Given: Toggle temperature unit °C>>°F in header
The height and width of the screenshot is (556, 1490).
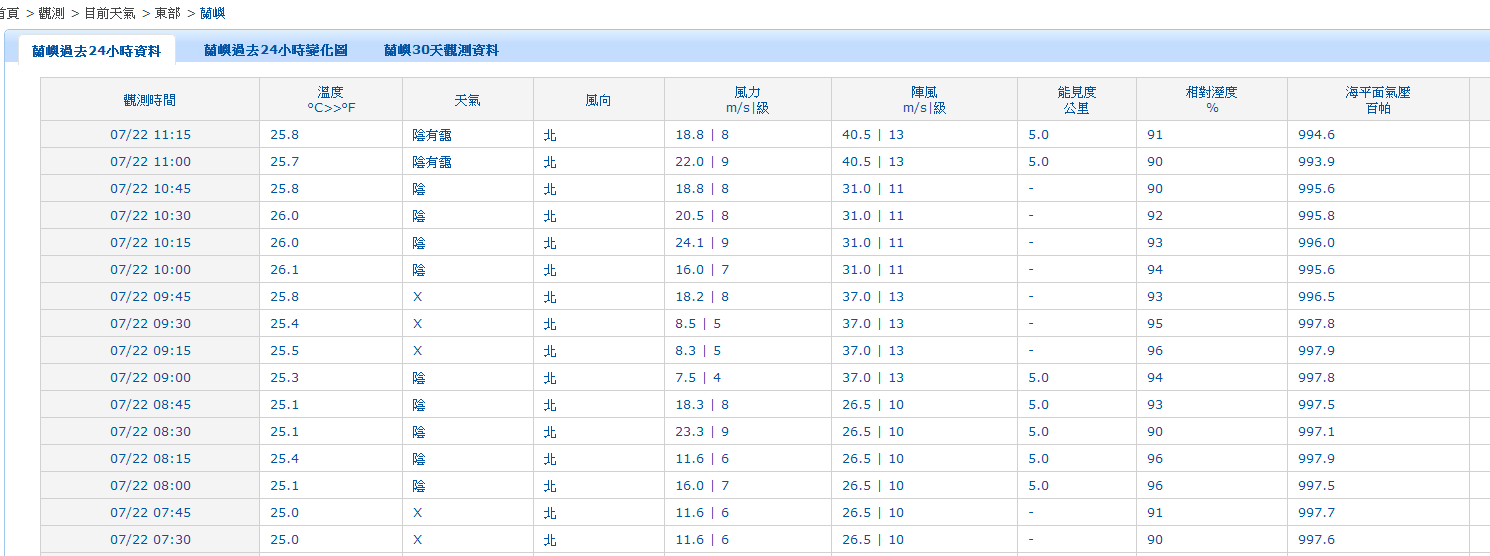Looking at the screenshot, I should (x=331, y=108).
